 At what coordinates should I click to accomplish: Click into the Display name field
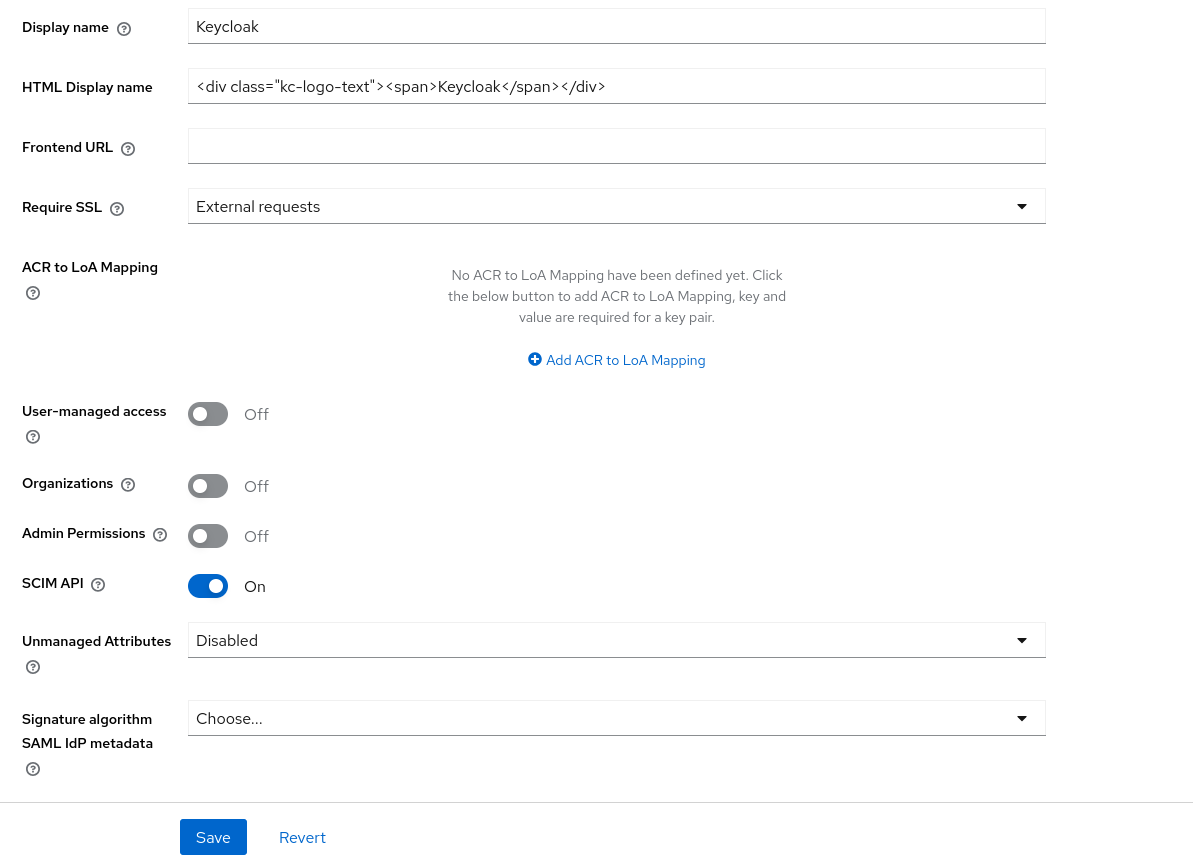616,27
